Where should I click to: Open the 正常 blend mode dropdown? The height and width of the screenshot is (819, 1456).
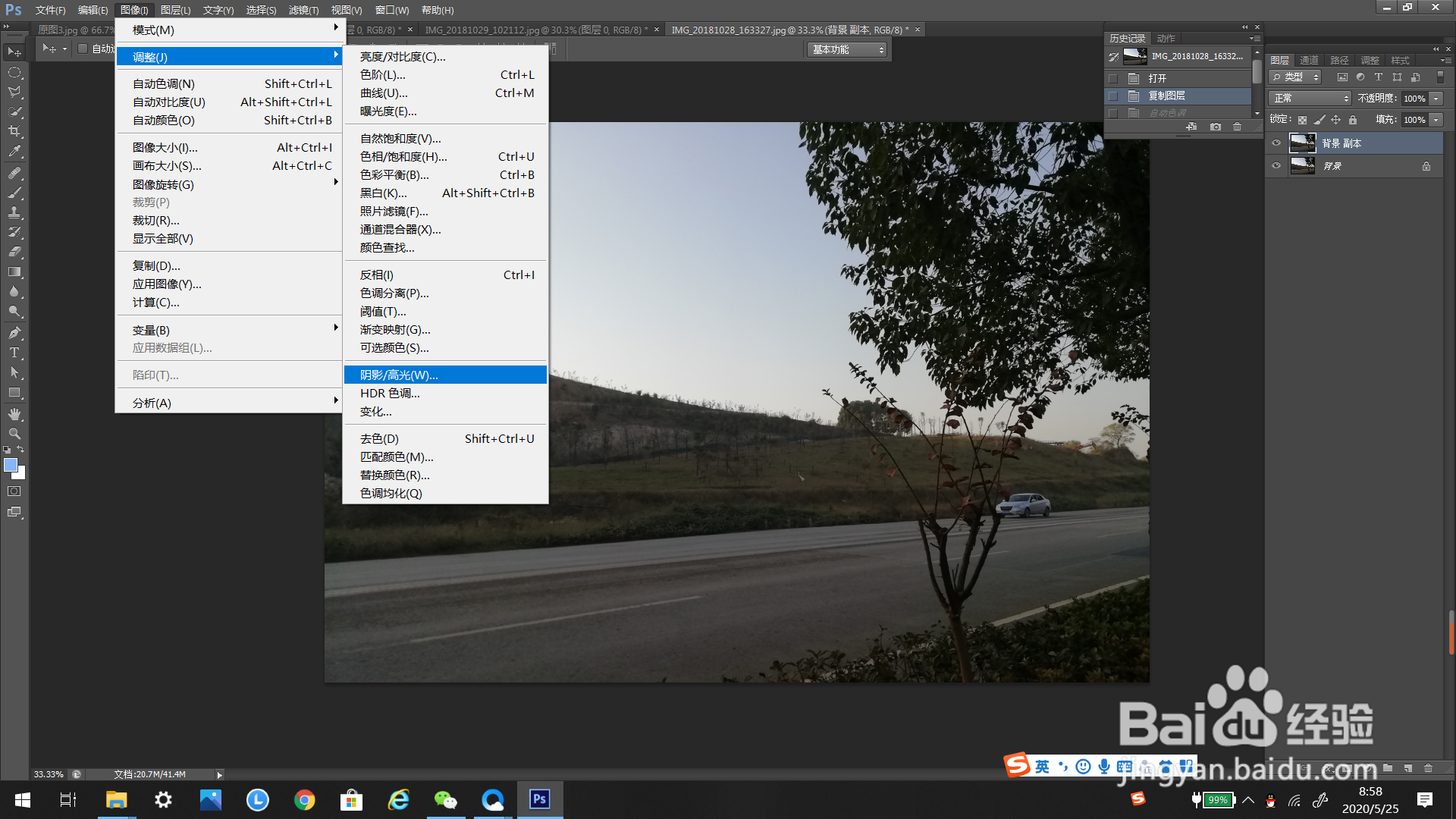(1310, 99)
